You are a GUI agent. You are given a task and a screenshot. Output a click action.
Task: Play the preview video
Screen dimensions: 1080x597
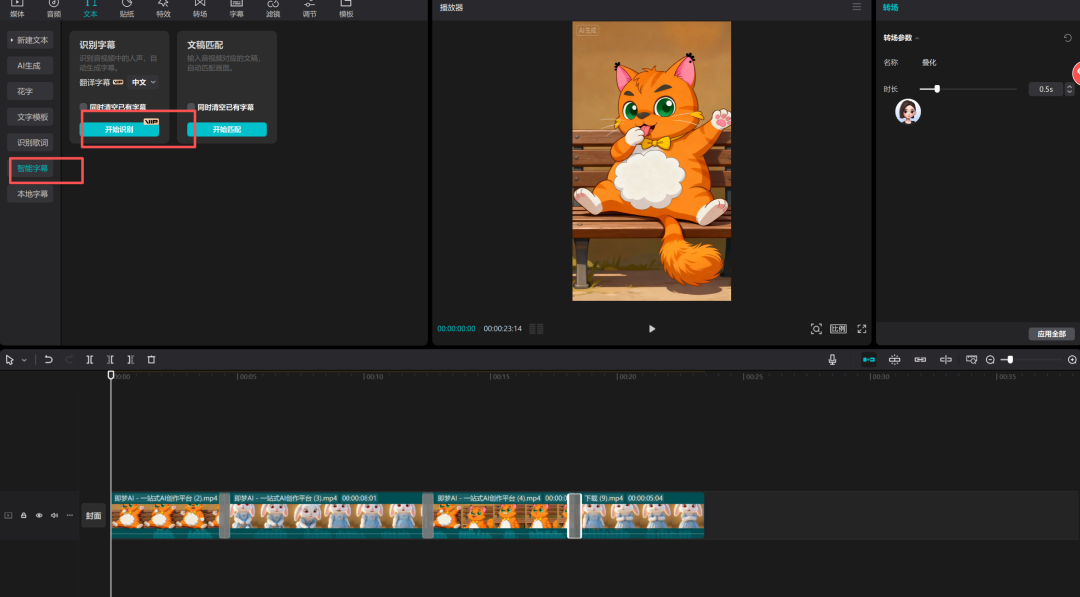click(x=652, y=329)
